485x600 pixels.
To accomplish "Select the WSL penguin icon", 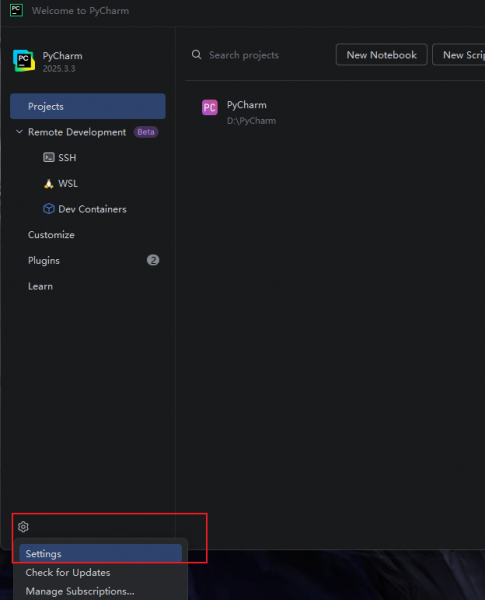I will coord(49,183).
